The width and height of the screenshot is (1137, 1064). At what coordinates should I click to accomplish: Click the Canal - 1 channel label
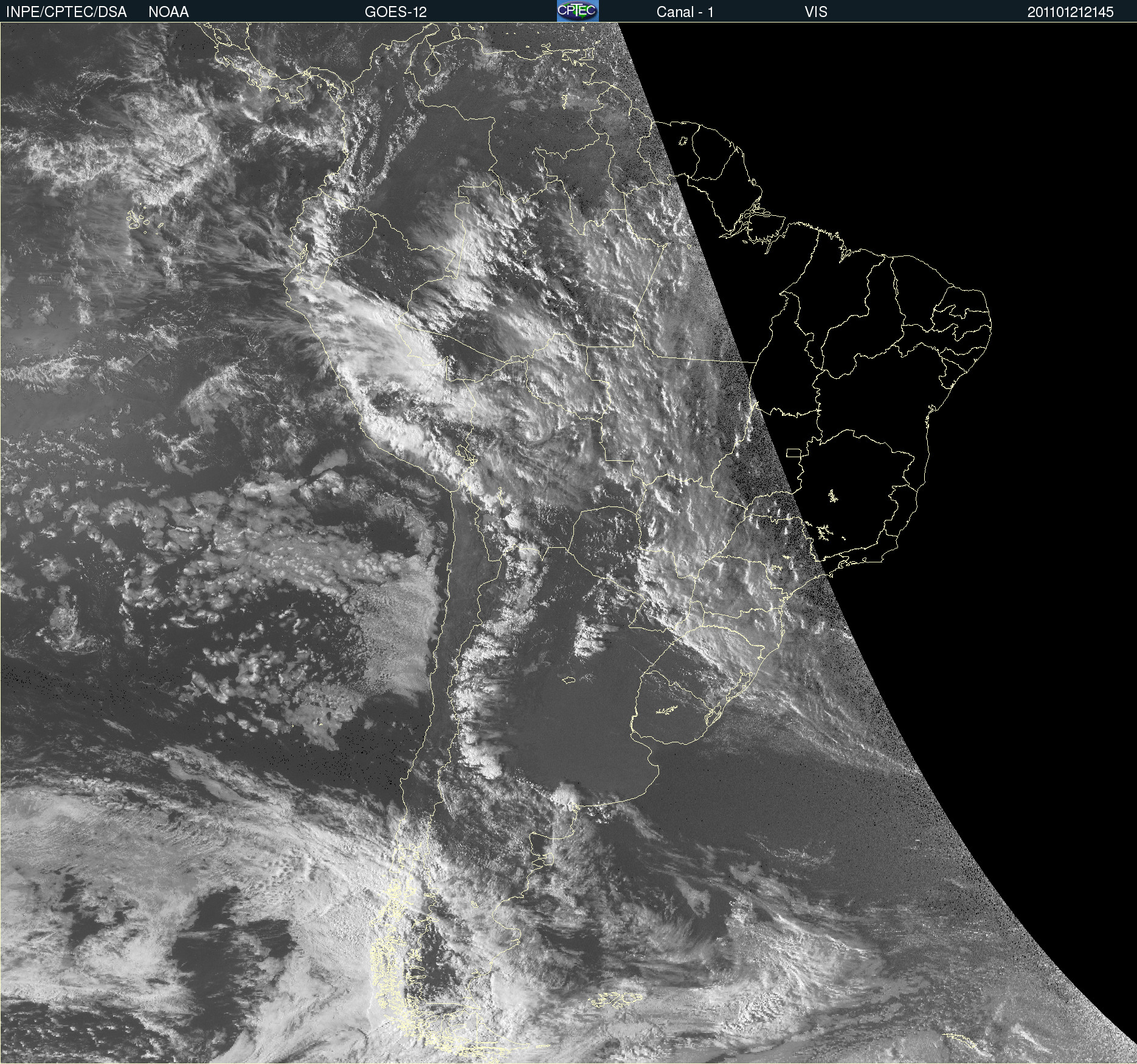(685, 12)
